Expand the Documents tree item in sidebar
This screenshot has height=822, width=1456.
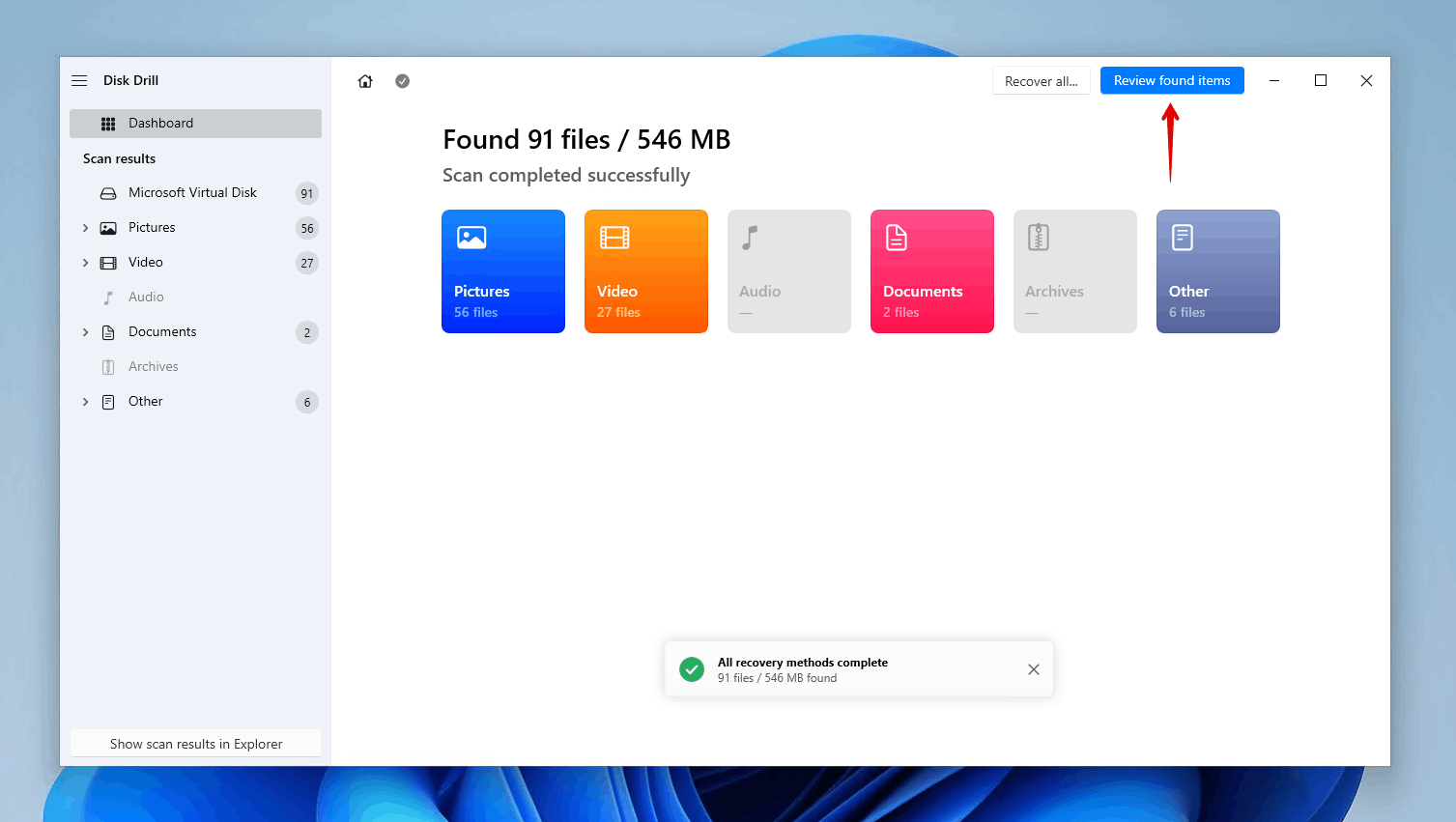[85, 332]
